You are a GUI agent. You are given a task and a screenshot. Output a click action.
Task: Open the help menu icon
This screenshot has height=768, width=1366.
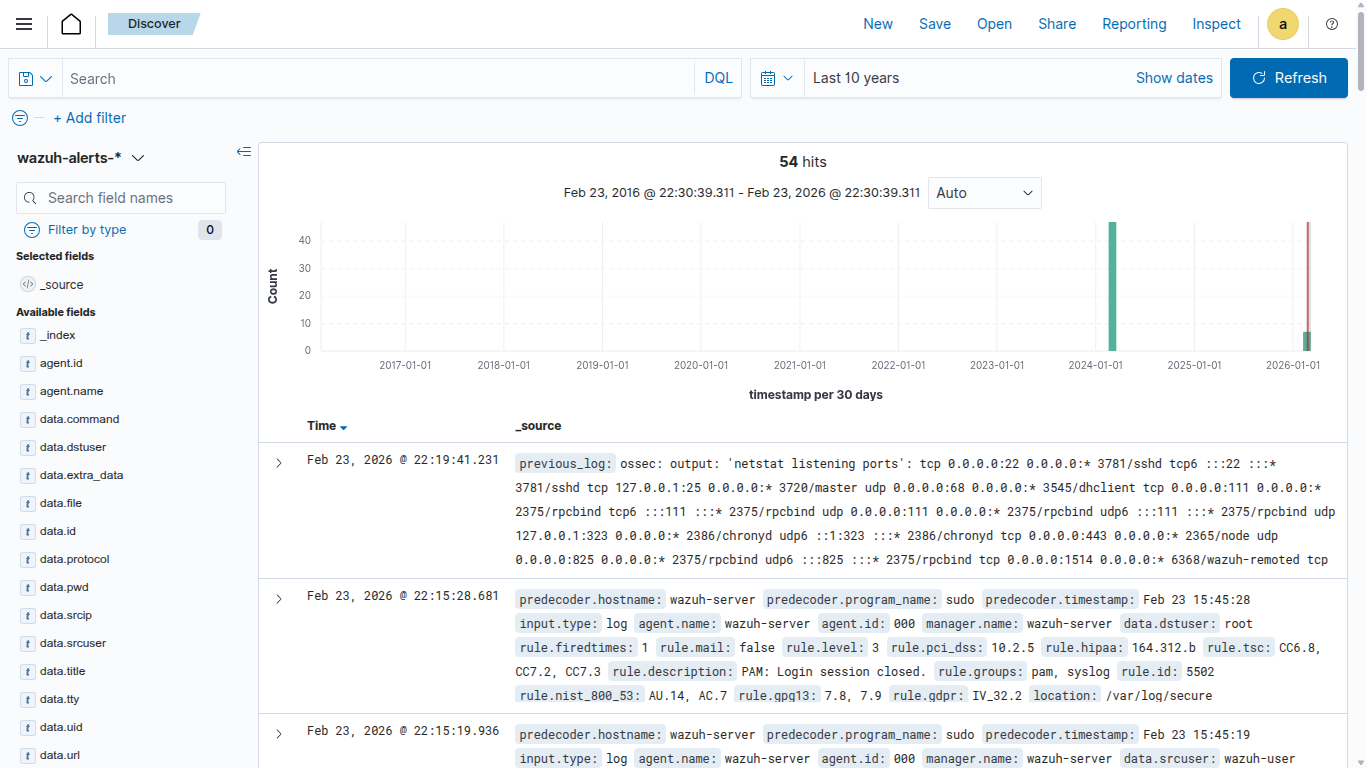click(x=1331, y=24)
